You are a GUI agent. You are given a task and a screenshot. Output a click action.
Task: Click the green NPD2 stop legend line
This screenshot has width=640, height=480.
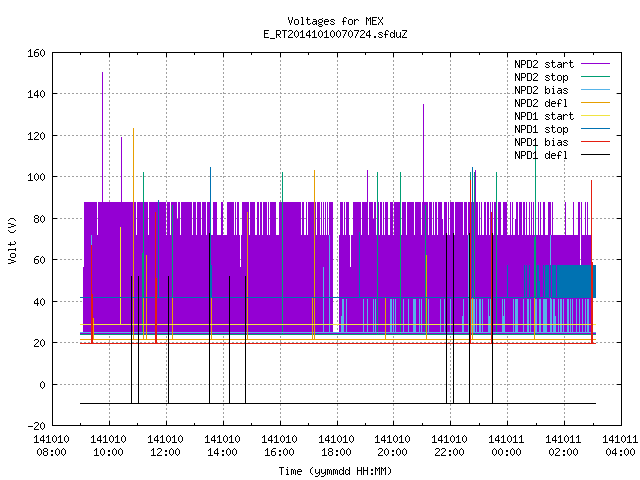click(595, 77)
